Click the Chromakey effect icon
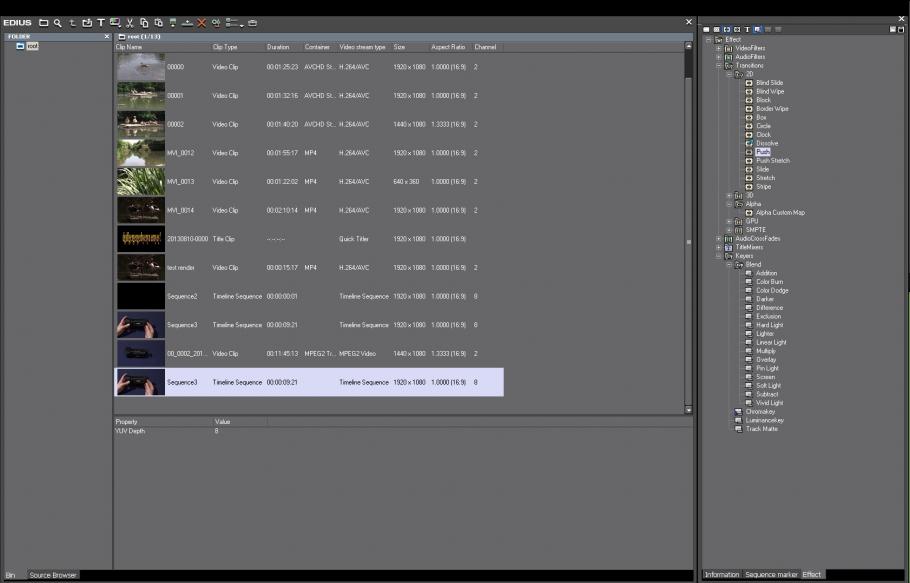The height and width of the screenshot is (583, 910). (738, 411)
